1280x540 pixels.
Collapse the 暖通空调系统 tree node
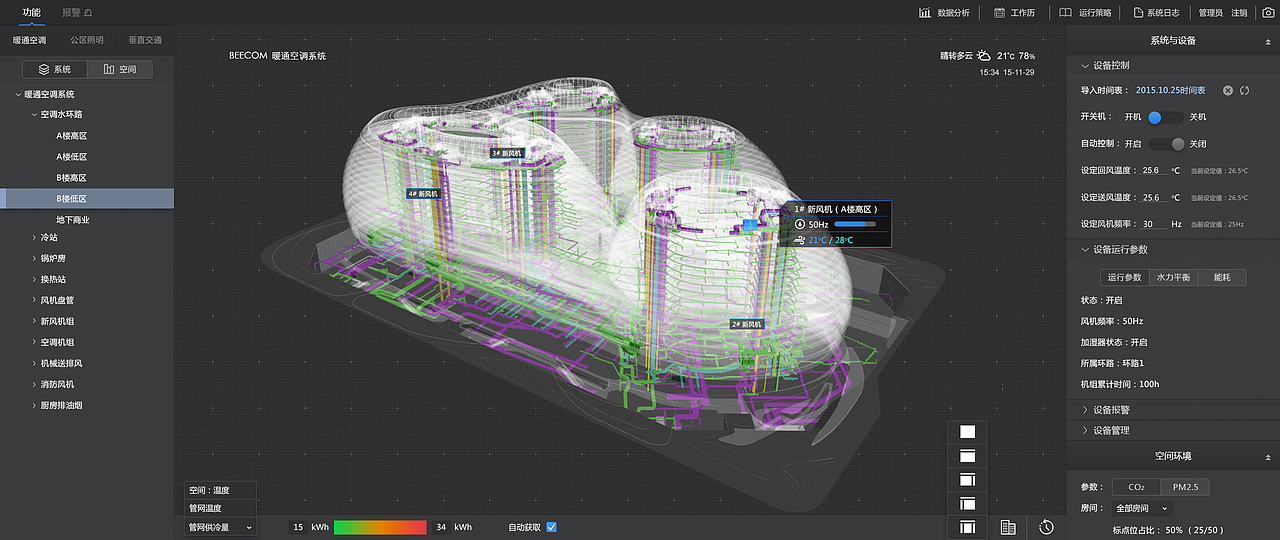pyautogui.click(x=18, y=94)
